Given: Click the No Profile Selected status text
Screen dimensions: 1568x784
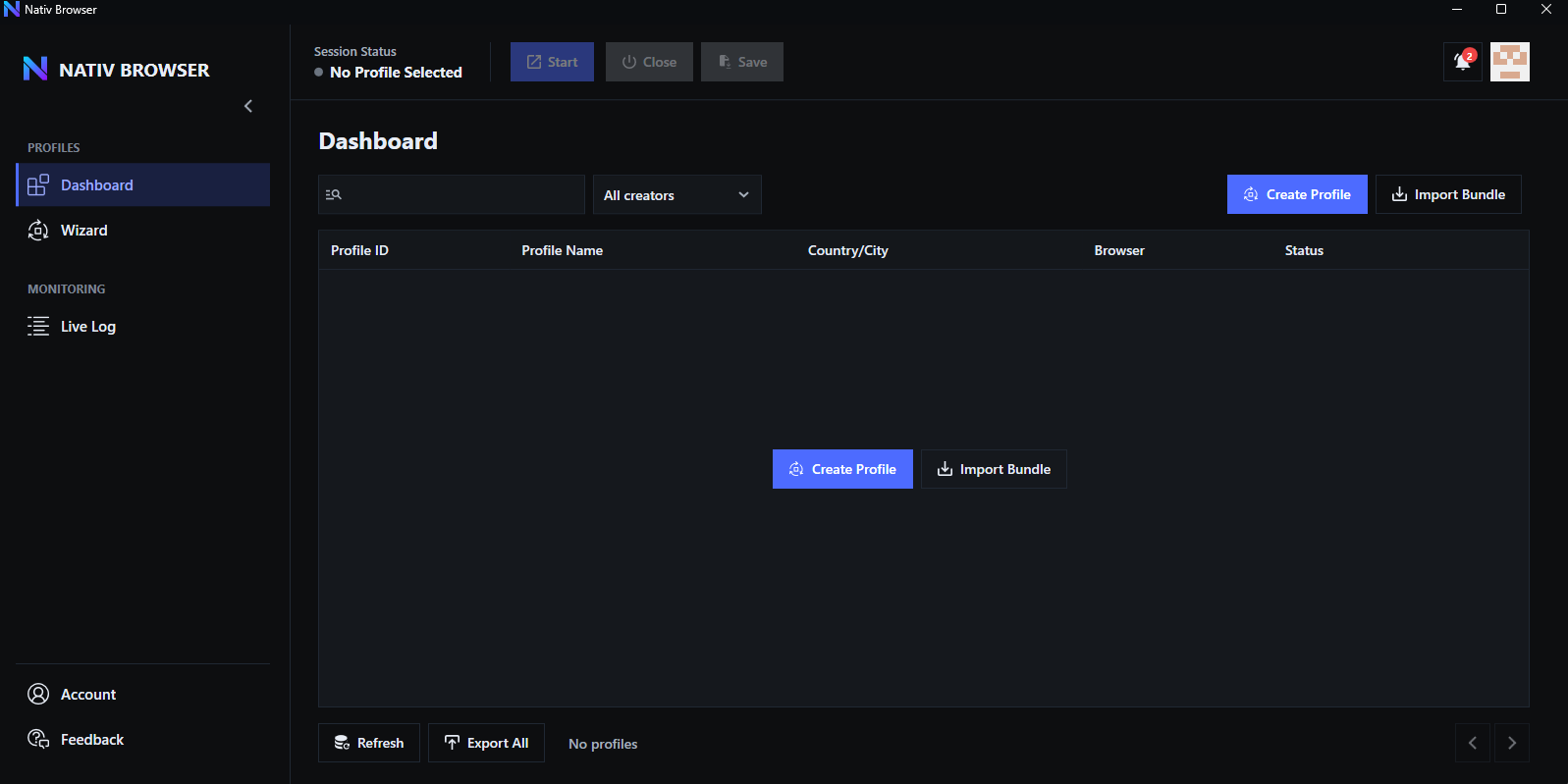Looking at the screenshot, I should (396, 73).
